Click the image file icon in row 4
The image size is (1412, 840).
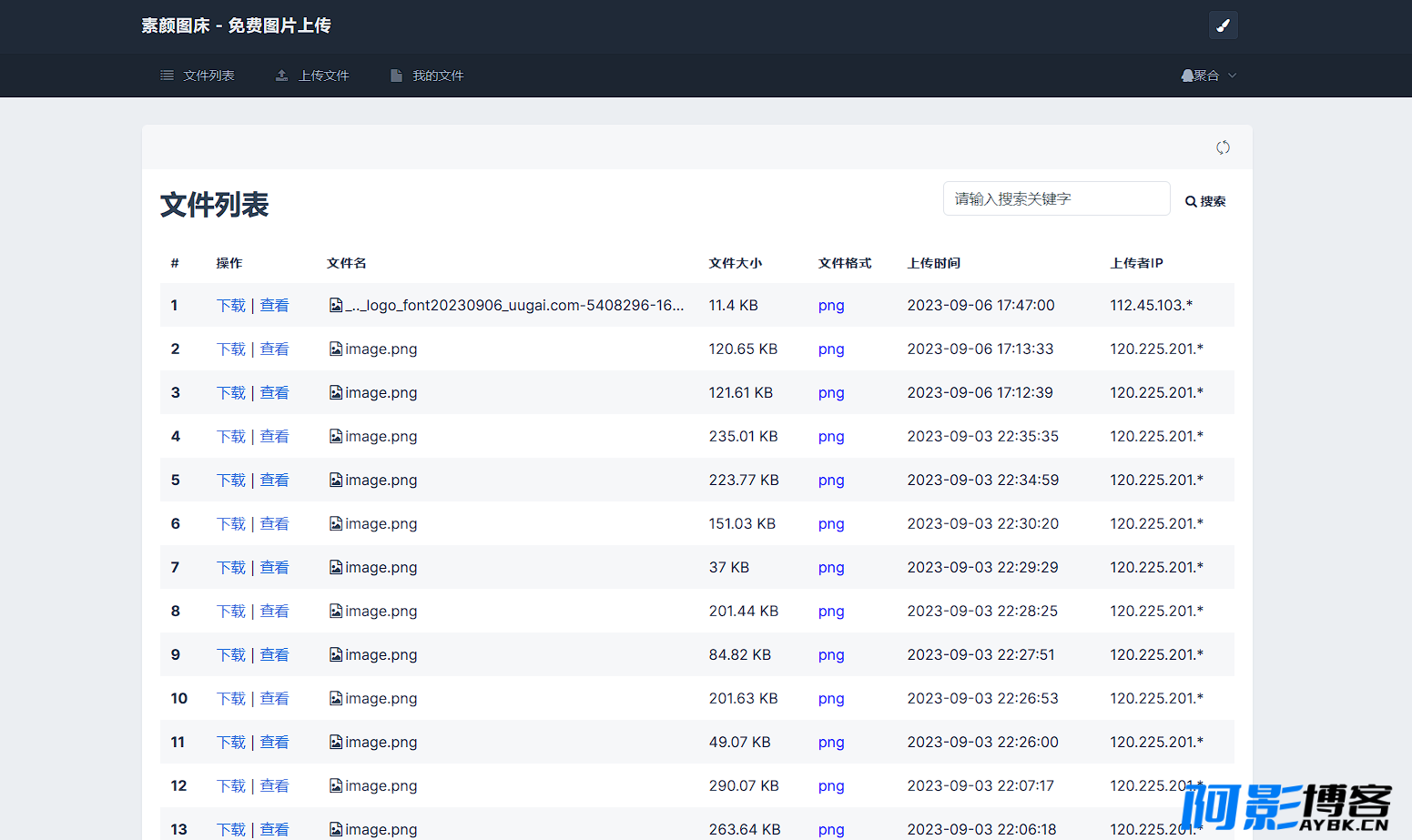pyautogui.click(x=336, y=436)
